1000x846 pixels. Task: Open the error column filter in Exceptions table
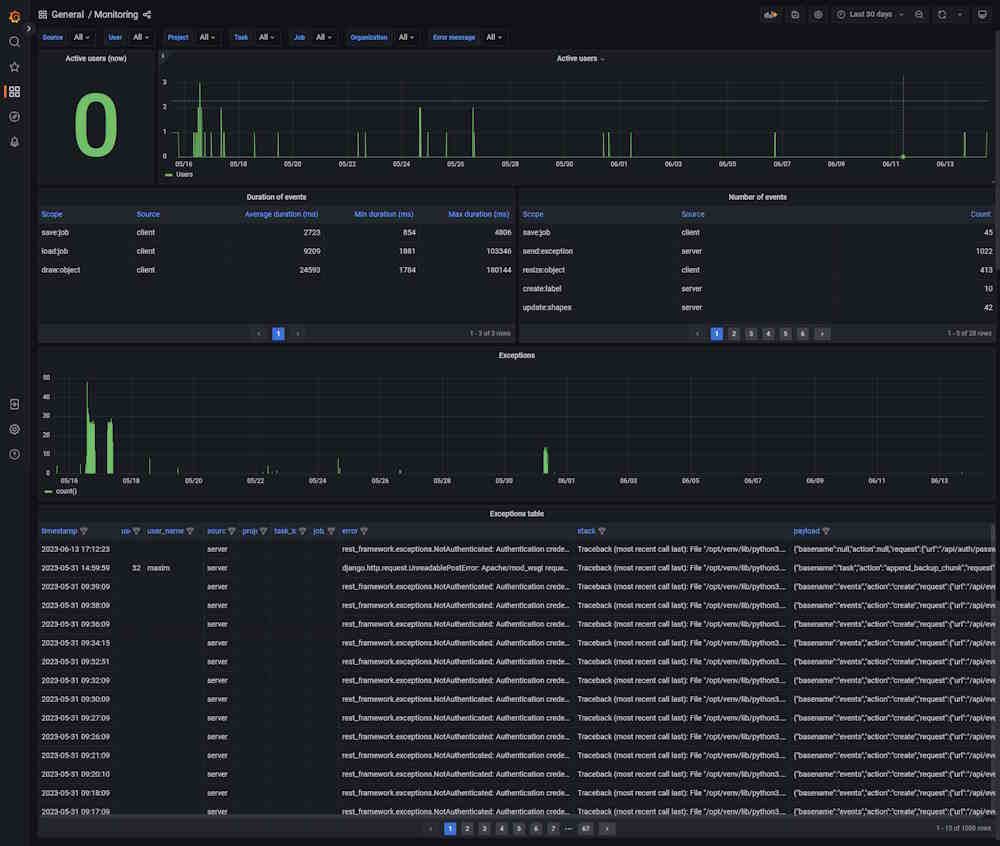point(362,531)
